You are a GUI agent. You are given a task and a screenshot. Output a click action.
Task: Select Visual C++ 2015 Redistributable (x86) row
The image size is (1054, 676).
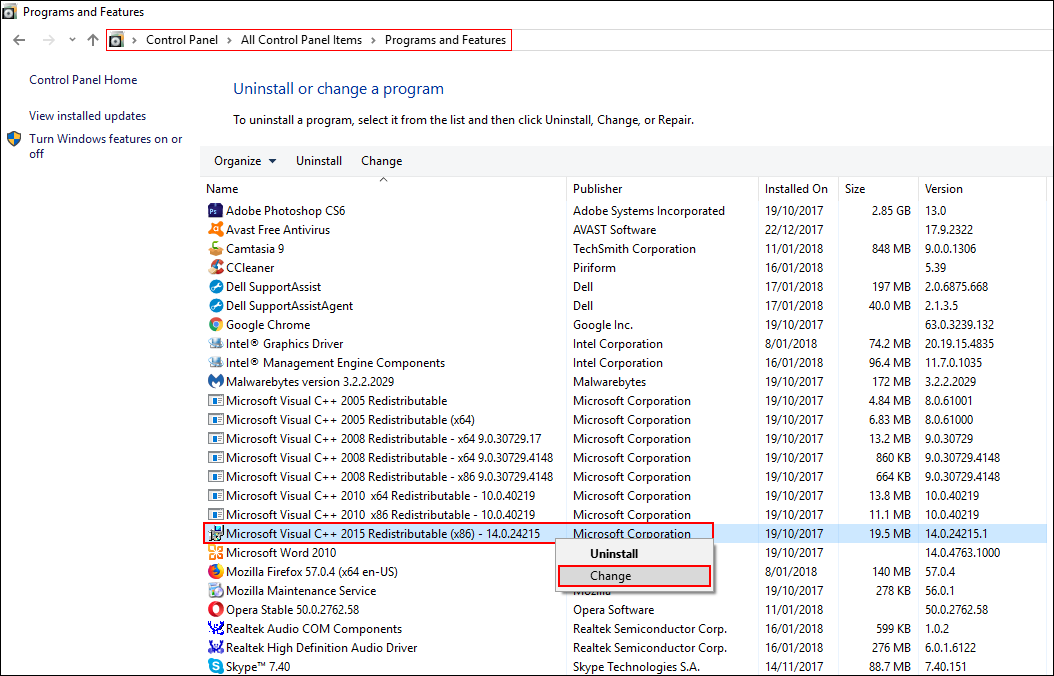coord(624,534)
